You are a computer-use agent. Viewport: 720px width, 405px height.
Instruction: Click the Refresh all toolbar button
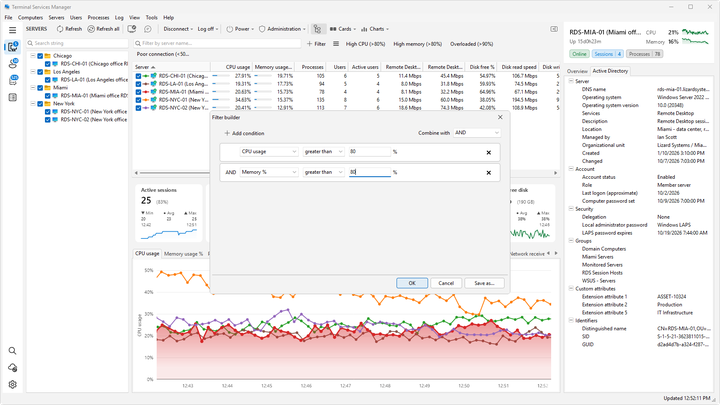(103, 29)
